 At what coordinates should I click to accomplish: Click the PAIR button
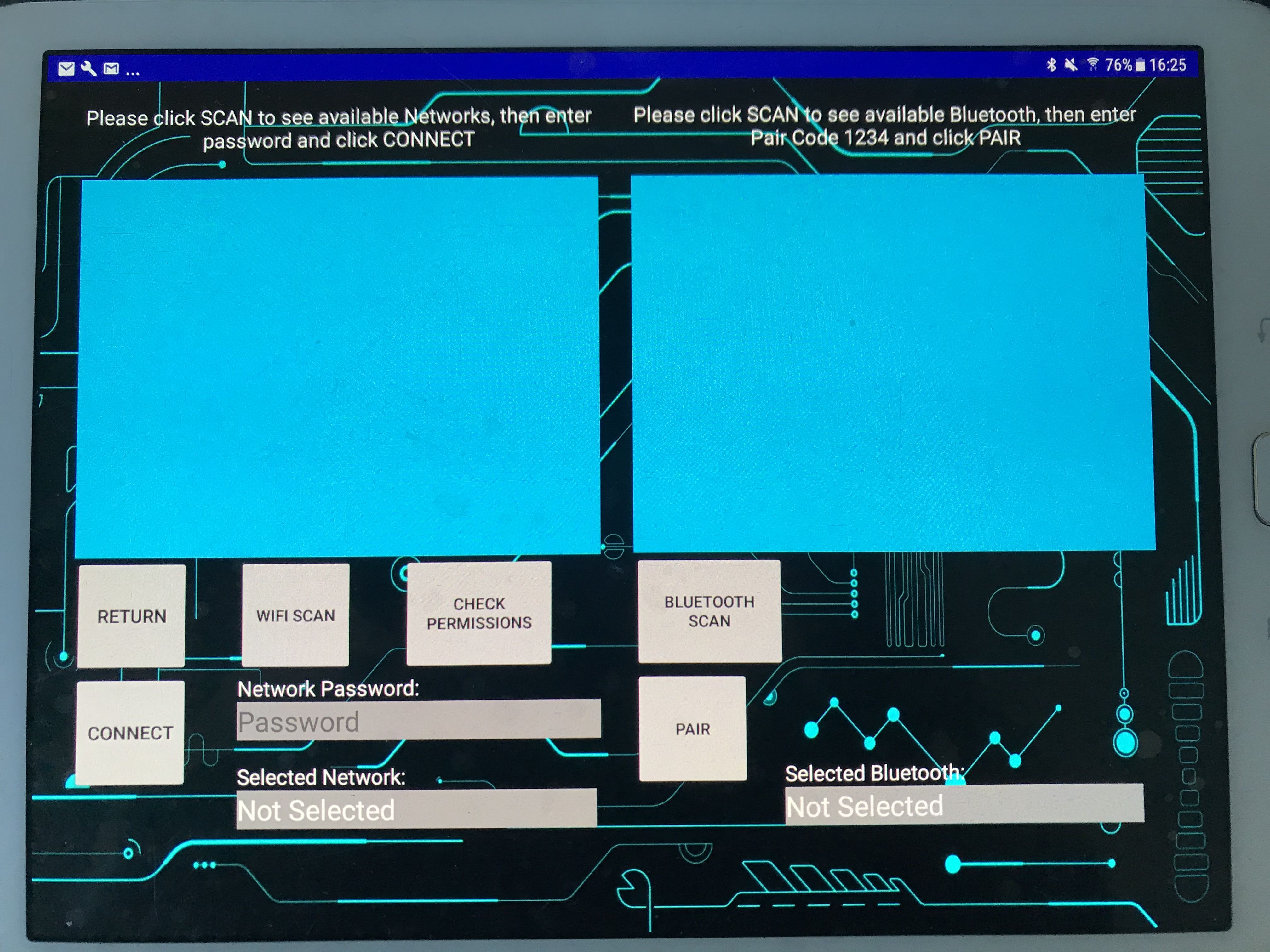(x=693, y=729)
